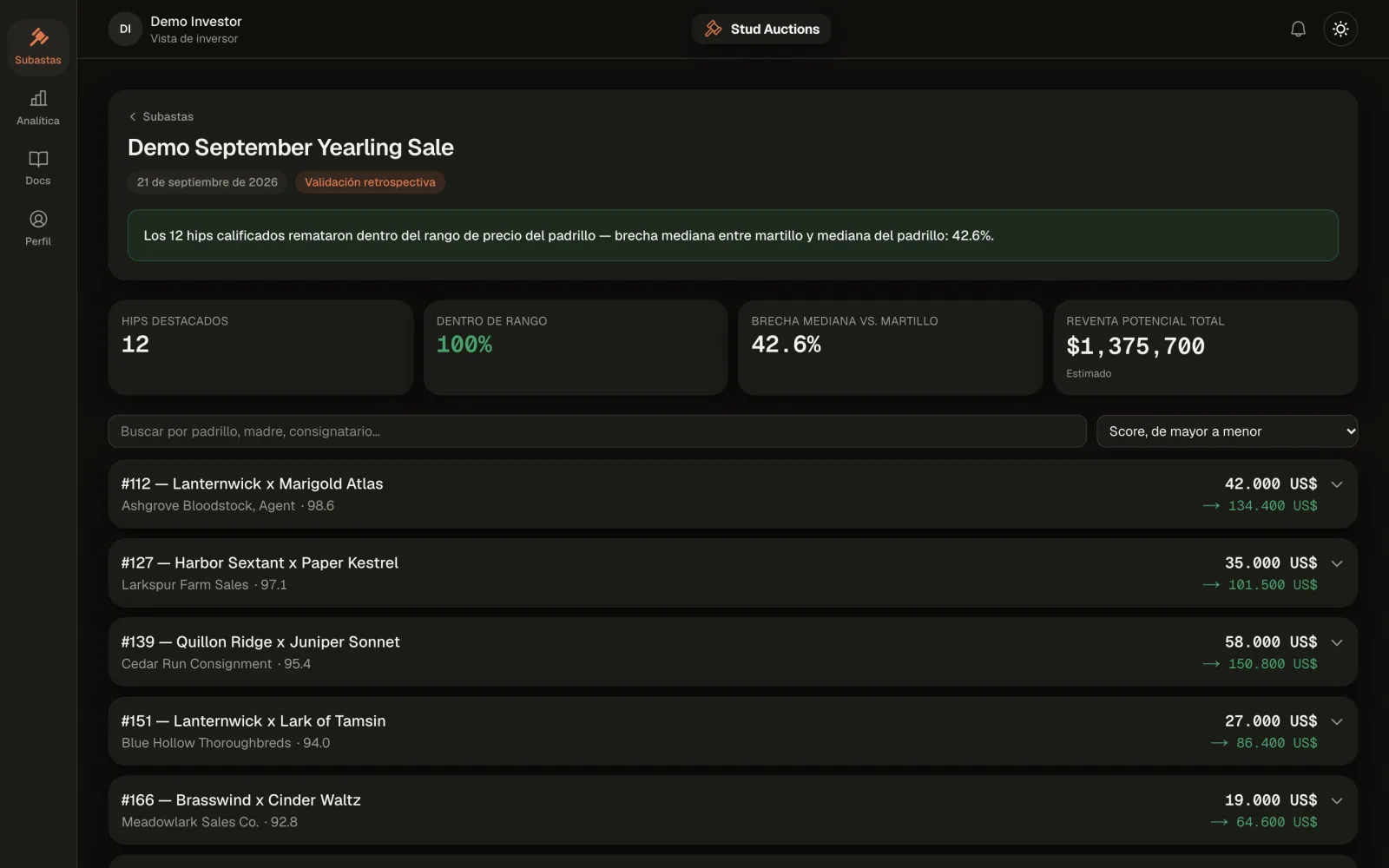Click the resale estimate 101.500 US$
Viewport: 1389px width, 868px height.
click(1273, 585)
